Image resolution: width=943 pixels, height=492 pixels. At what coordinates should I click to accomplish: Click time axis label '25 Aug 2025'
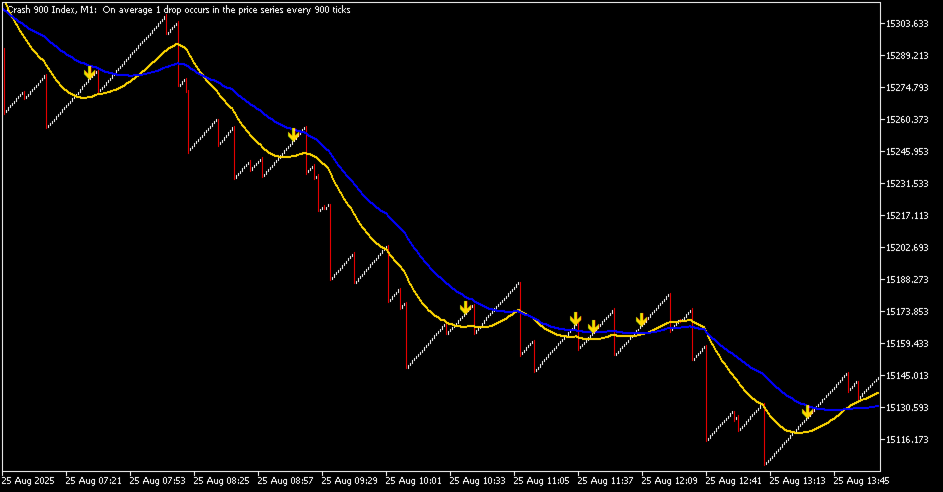pyautogui.click(x=28, y=481)
